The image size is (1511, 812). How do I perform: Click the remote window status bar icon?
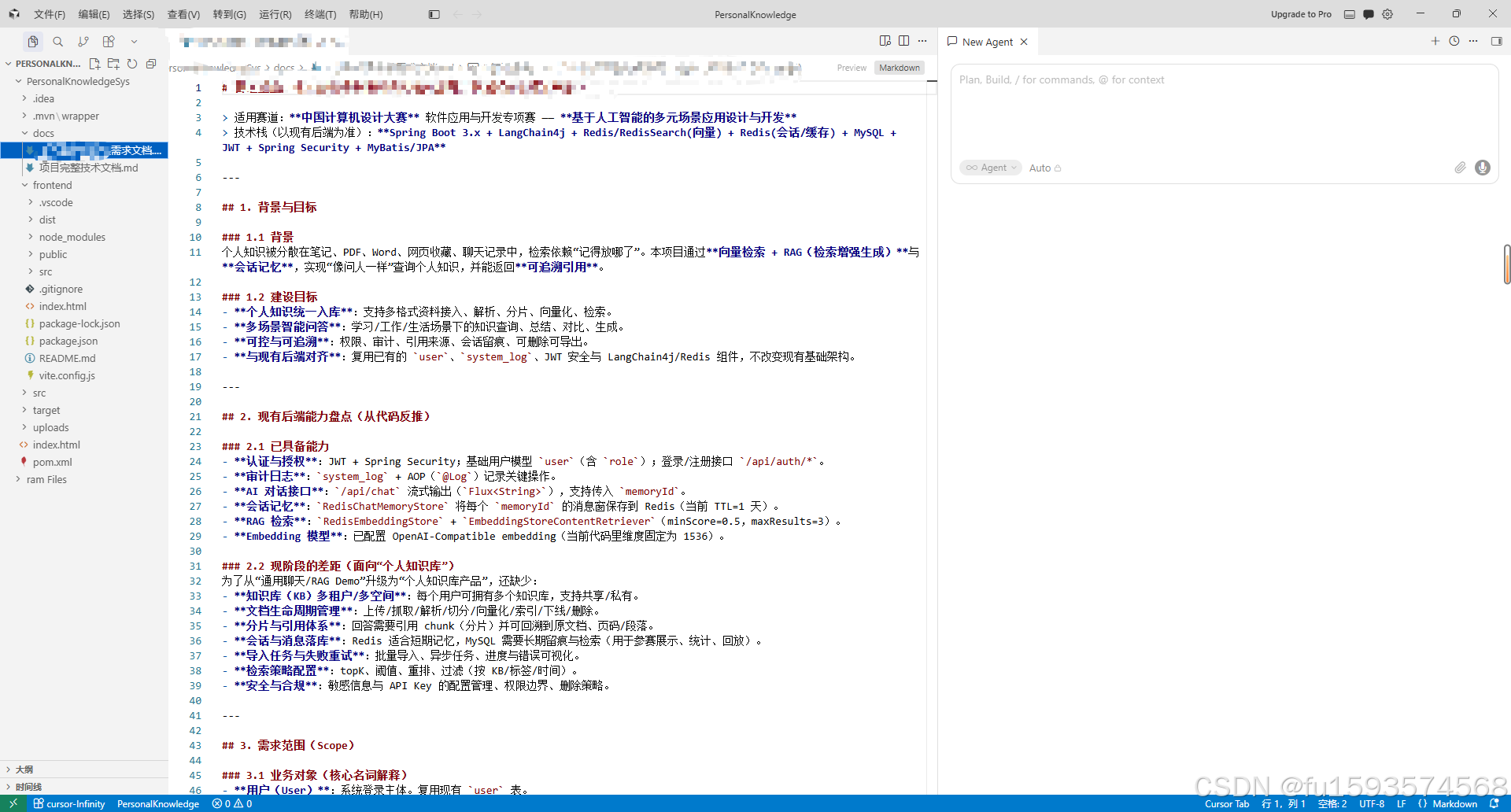click(13, 803)
